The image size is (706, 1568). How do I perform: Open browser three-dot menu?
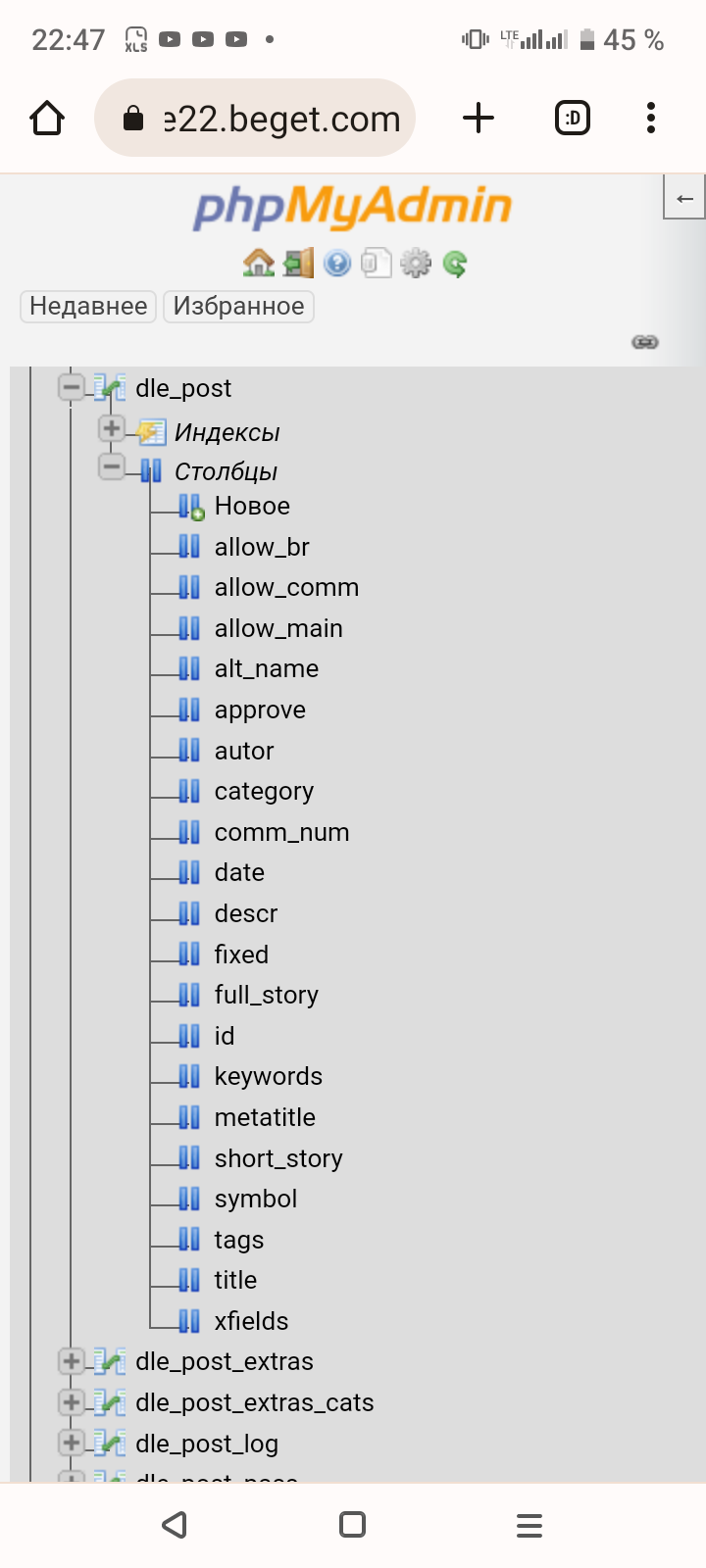click(x=650, y=119)
